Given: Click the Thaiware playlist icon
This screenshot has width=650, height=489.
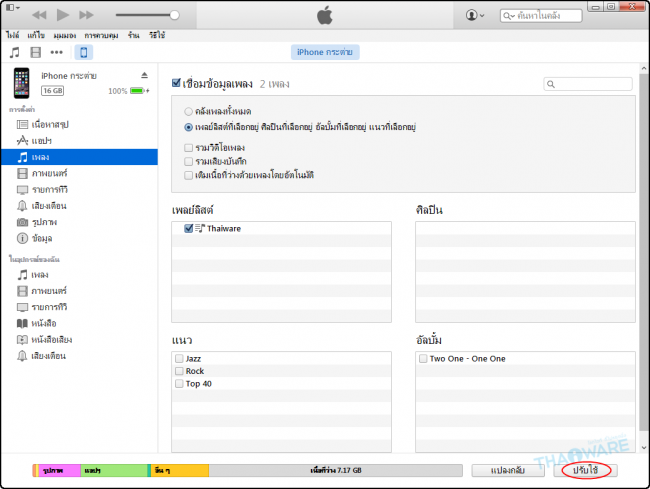Looking at the screenshot, I should point(200,228).
